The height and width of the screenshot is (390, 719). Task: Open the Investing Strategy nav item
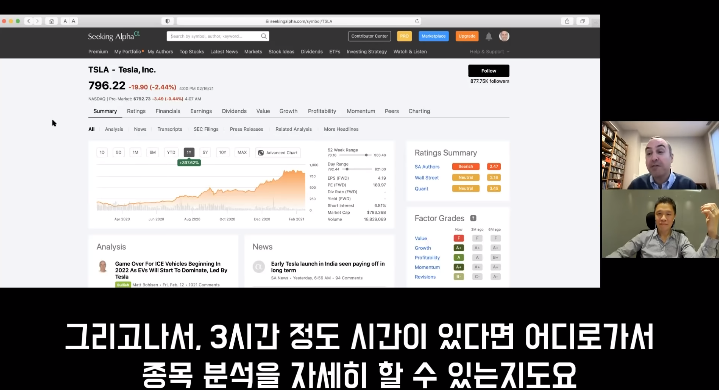click(367, 52)
